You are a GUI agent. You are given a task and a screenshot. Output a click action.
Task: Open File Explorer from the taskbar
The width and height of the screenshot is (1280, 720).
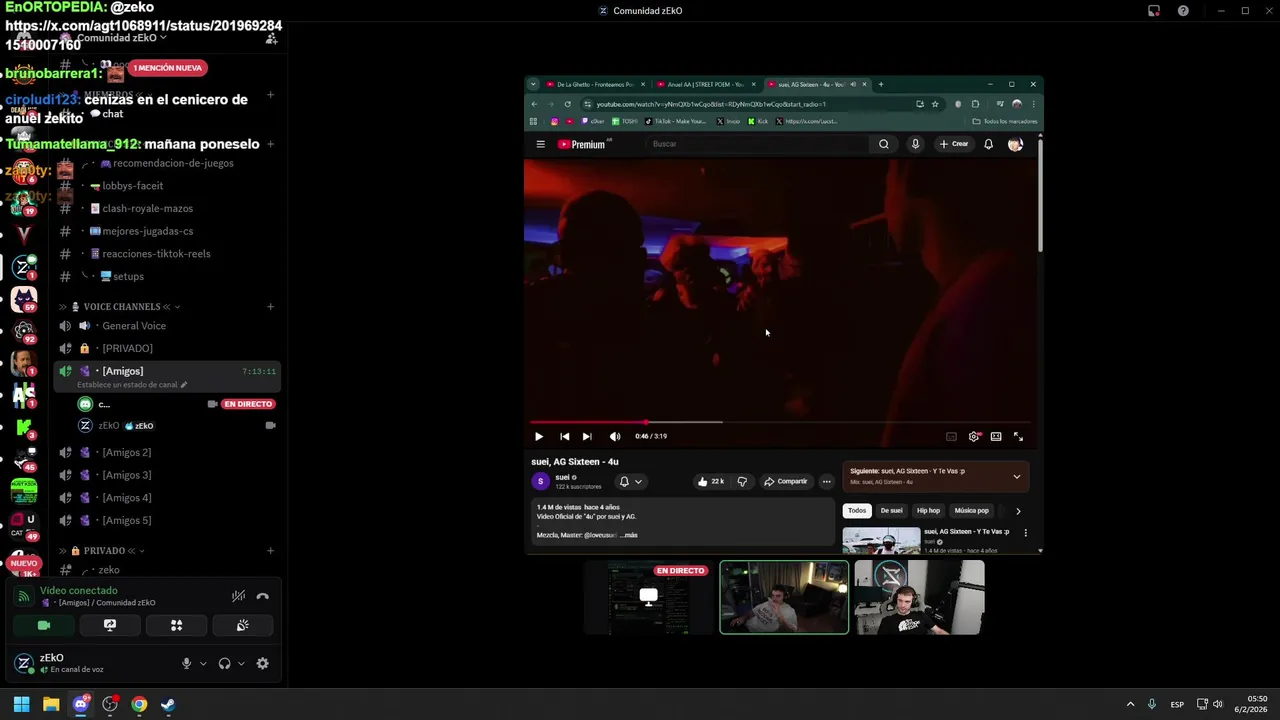pos(51,704)
